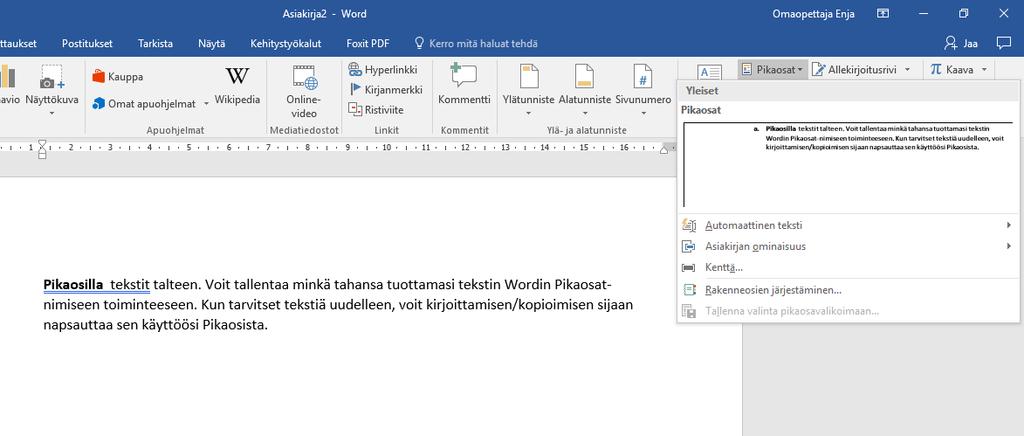Click the text box icon left of Pikaosat
1024x436 pixels.
709,71
